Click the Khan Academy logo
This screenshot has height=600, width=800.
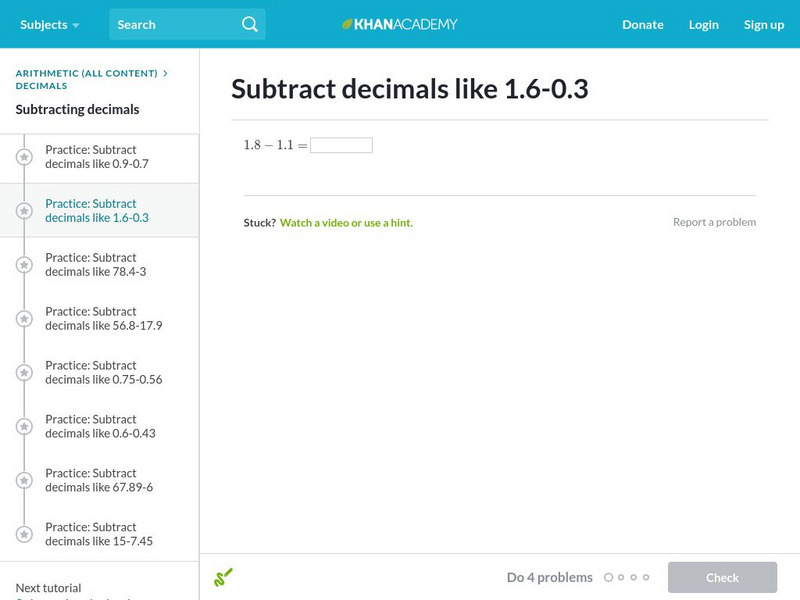400,24
